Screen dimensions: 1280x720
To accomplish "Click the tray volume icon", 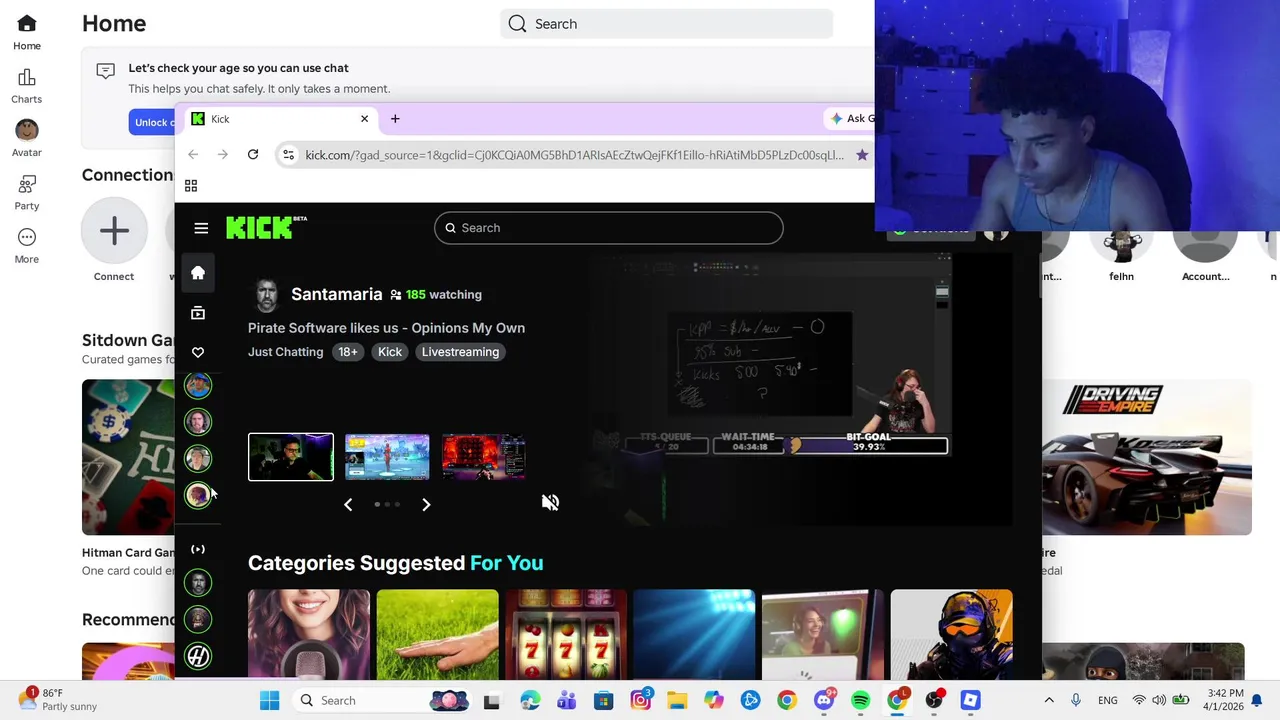I will (1159, 701).
